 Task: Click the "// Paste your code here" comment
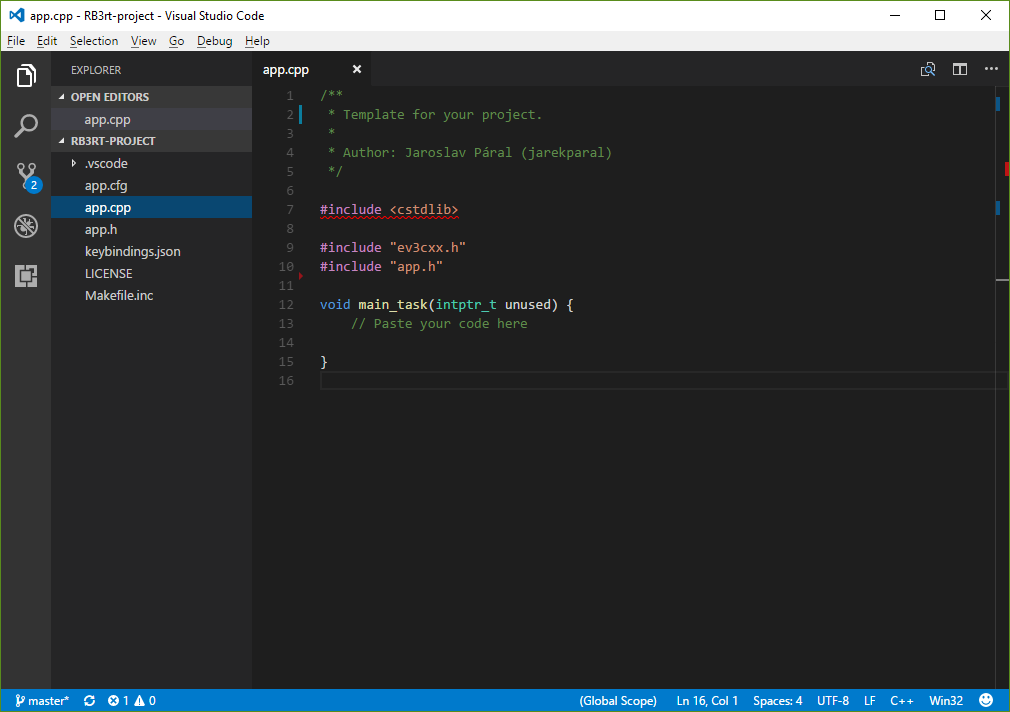coord(439,323)
